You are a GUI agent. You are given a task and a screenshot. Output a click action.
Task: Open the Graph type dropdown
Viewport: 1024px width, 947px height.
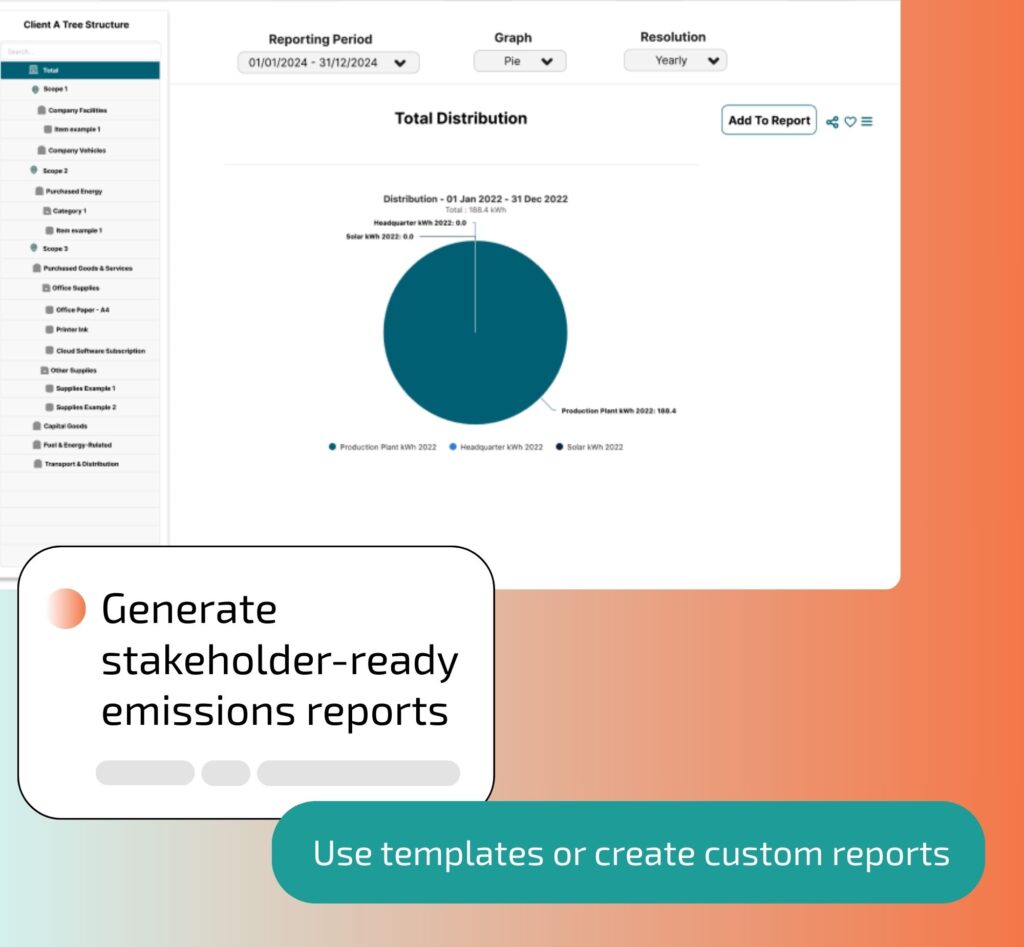coord(519,61)
